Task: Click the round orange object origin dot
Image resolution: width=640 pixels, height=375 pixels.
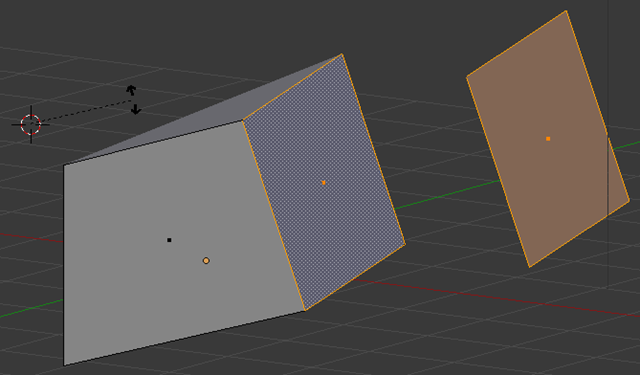Action: 206,260
